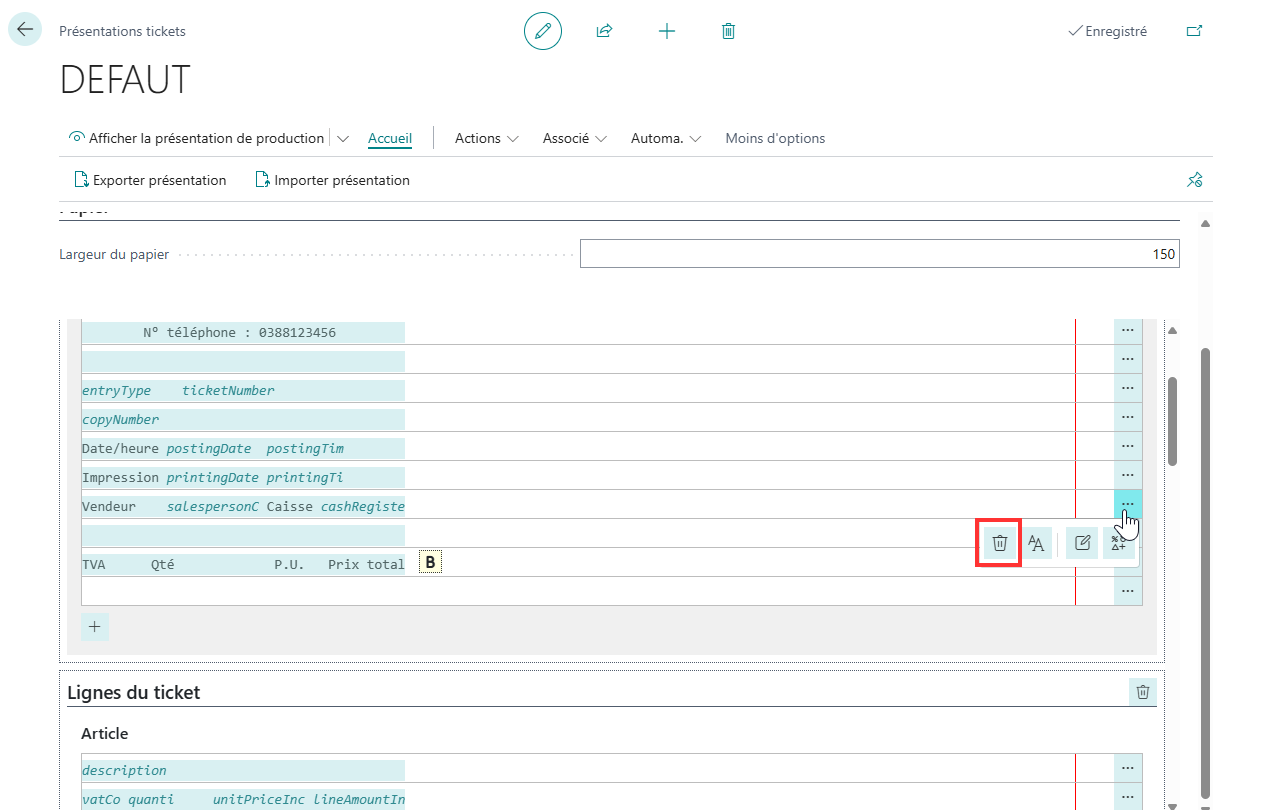Open options for Vendeur line
Viewport: 1280px width, 810px height.
[1128, 503]
